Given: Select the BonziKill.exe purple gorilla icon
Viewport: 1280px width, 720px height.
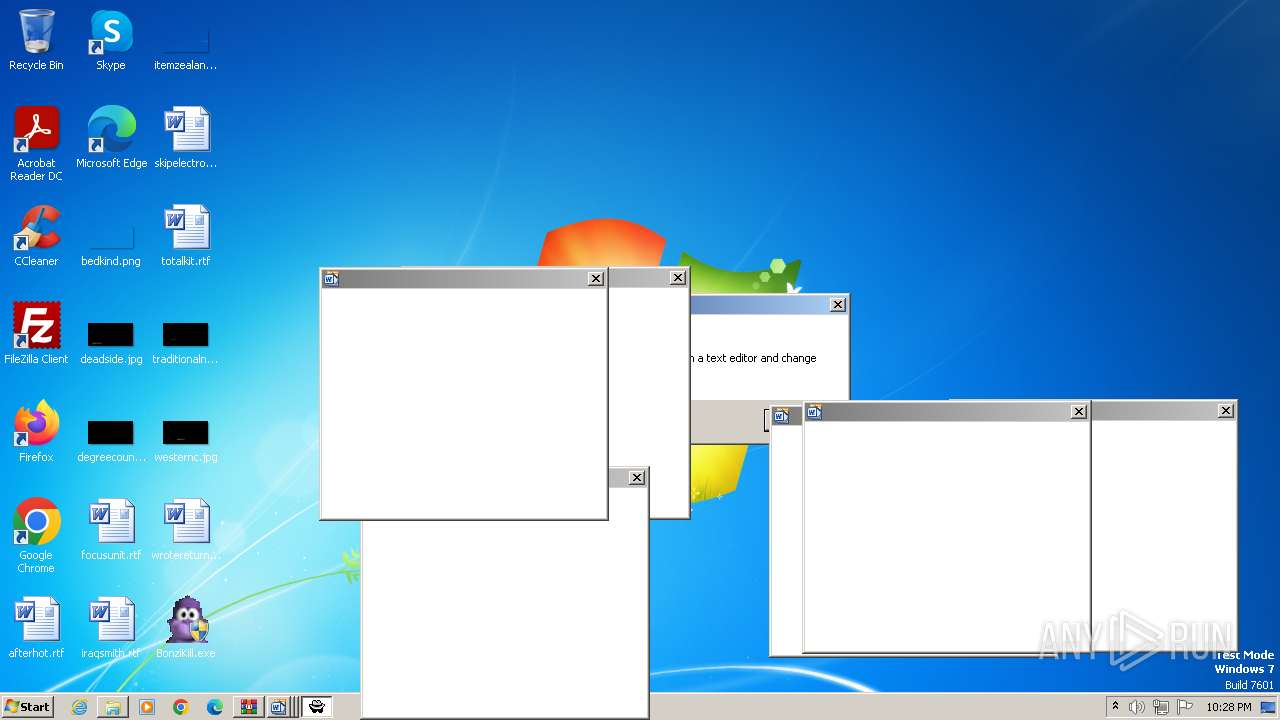Looking at the screenshot, I should coord(185,628).
